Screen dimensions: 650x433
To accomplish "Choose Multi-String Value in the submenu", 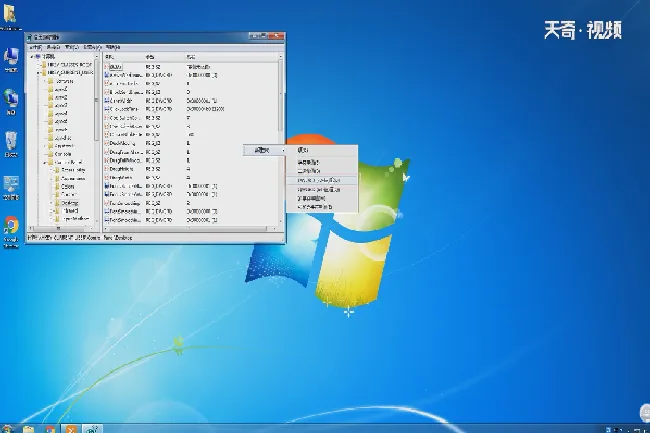I will click(x=322, y=198).
